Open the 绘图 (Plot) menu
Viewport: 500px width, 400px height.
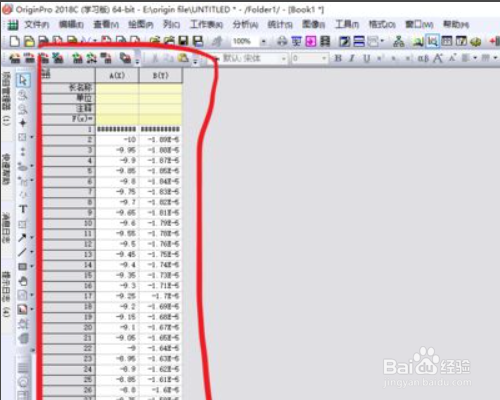click(x=141, y=24)
